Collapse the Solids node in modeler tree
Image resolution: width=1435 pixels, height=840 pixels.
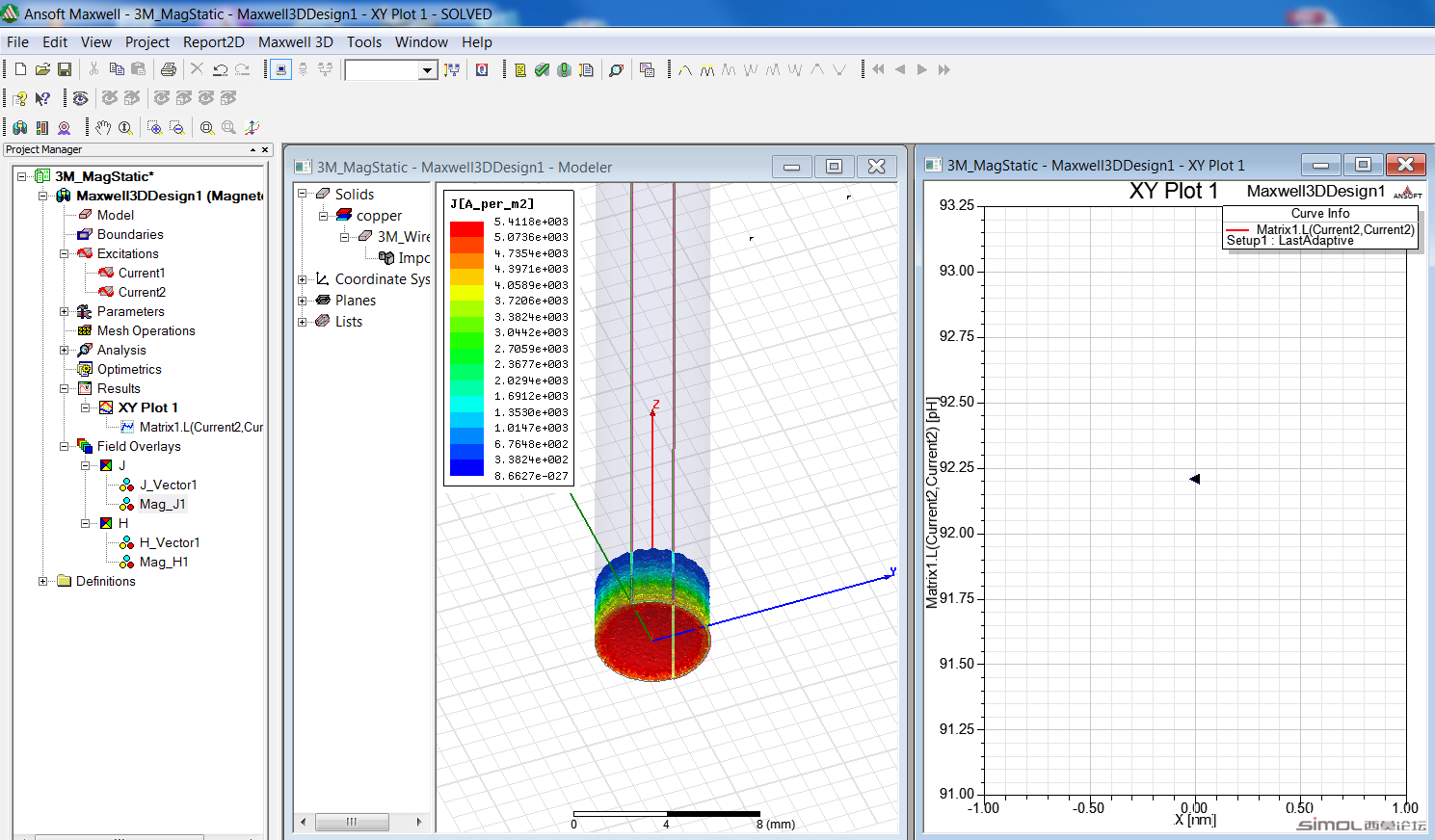(x=302, y=194)
